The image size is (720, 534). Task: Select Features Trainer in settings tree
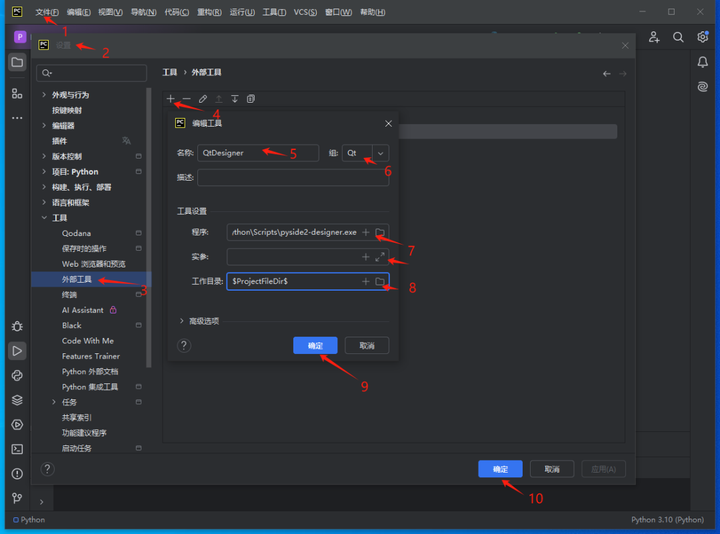coord(91,356)
